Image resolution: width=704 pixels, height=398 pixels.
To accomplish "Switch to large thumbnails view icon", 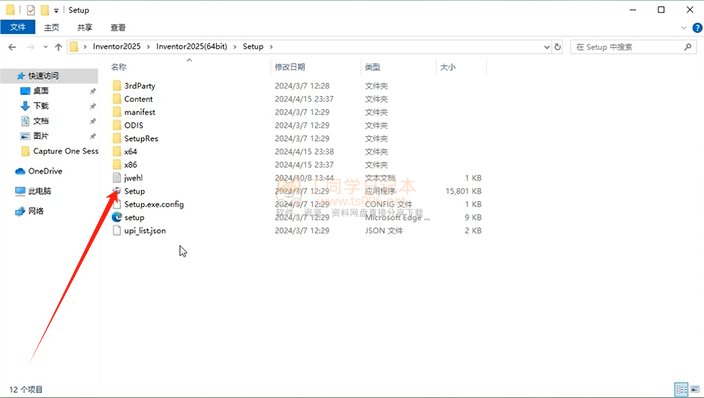I will (x=695, y=389).
